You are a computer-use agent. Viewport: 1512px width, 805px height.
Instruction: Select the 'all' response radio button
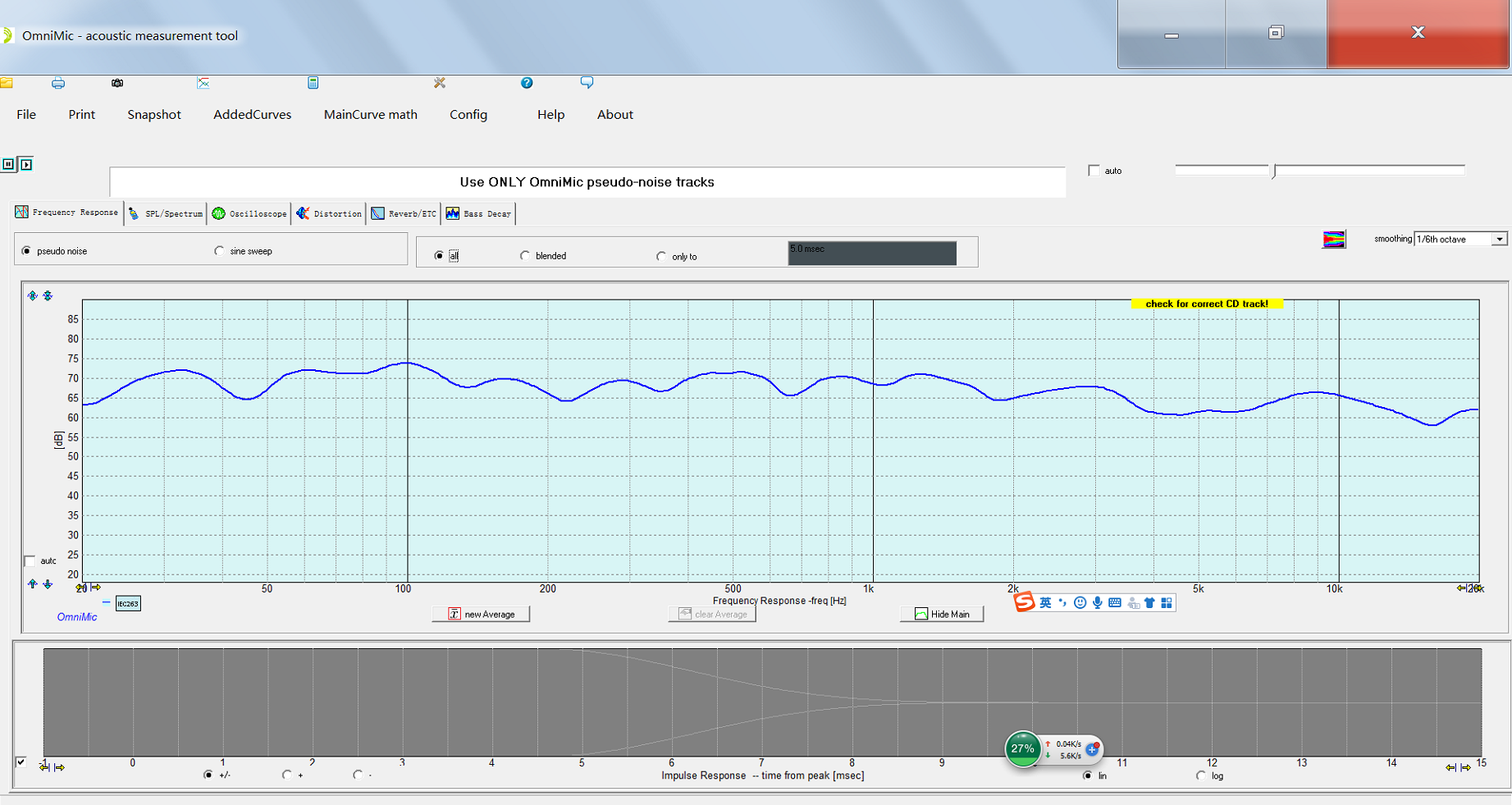pyautogui.click(x=439, y=256)
